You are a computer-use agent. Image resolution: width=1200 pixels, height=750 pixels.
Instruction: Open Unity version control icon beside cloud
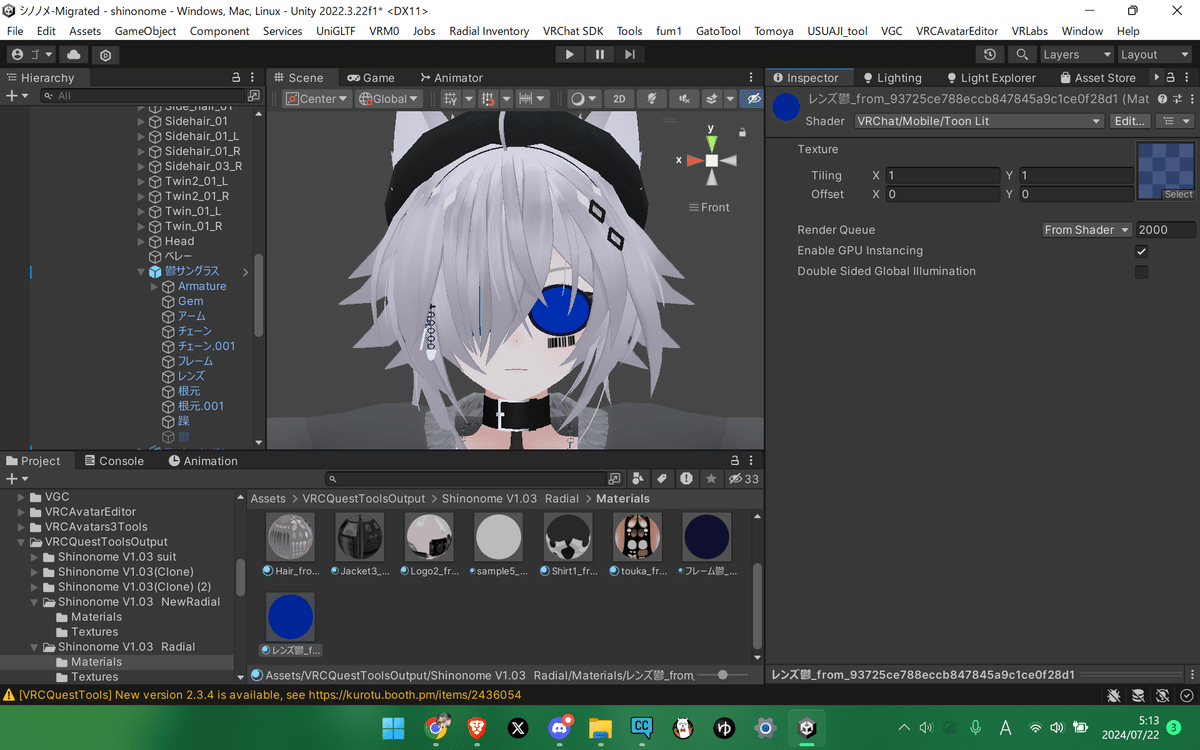click(x=106, y=55)
